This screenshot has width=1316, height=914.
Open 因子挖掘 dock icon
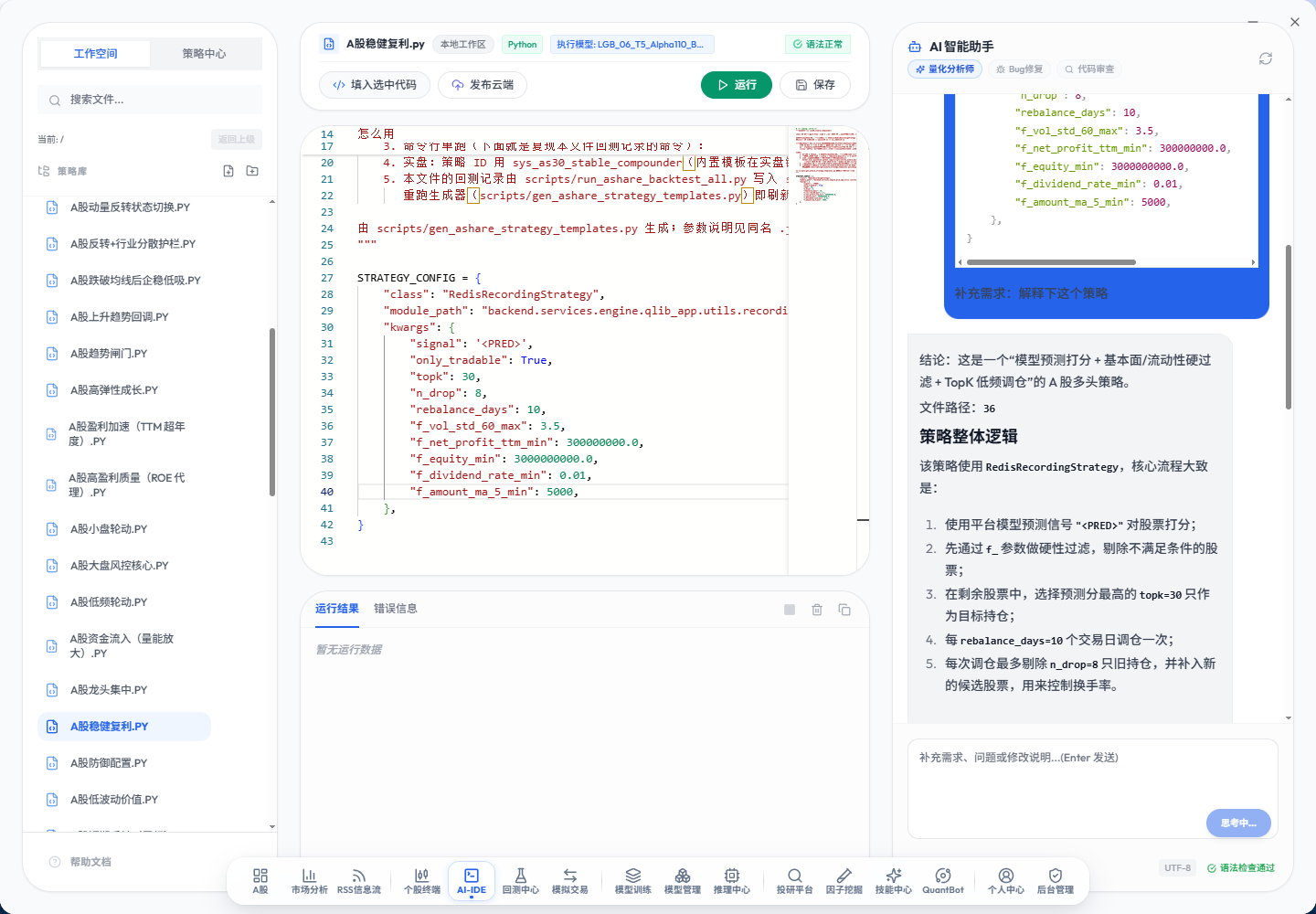[844, 881]
